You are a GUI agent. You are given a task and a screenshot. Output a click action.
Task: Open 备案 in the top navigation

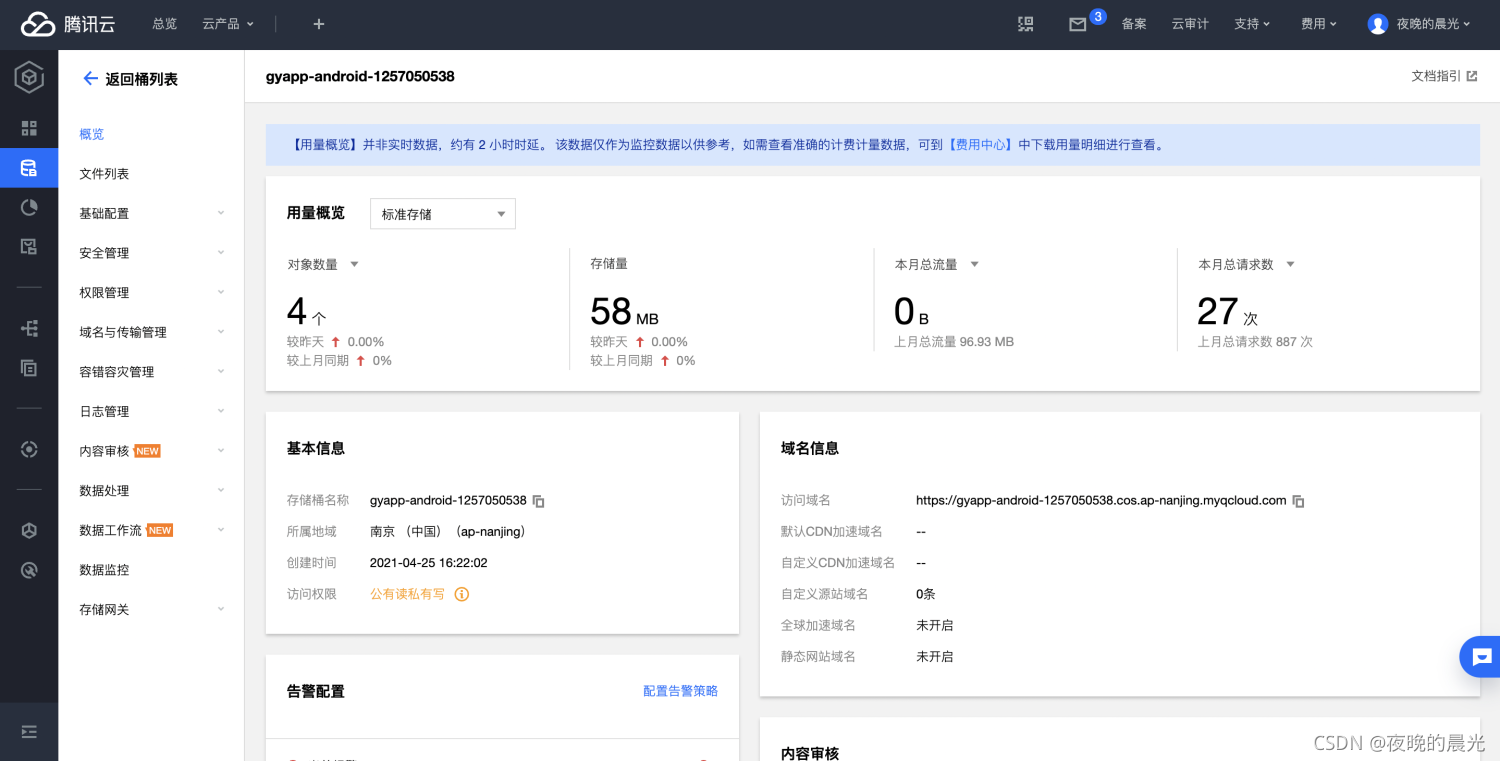(x=1134, y=24)
